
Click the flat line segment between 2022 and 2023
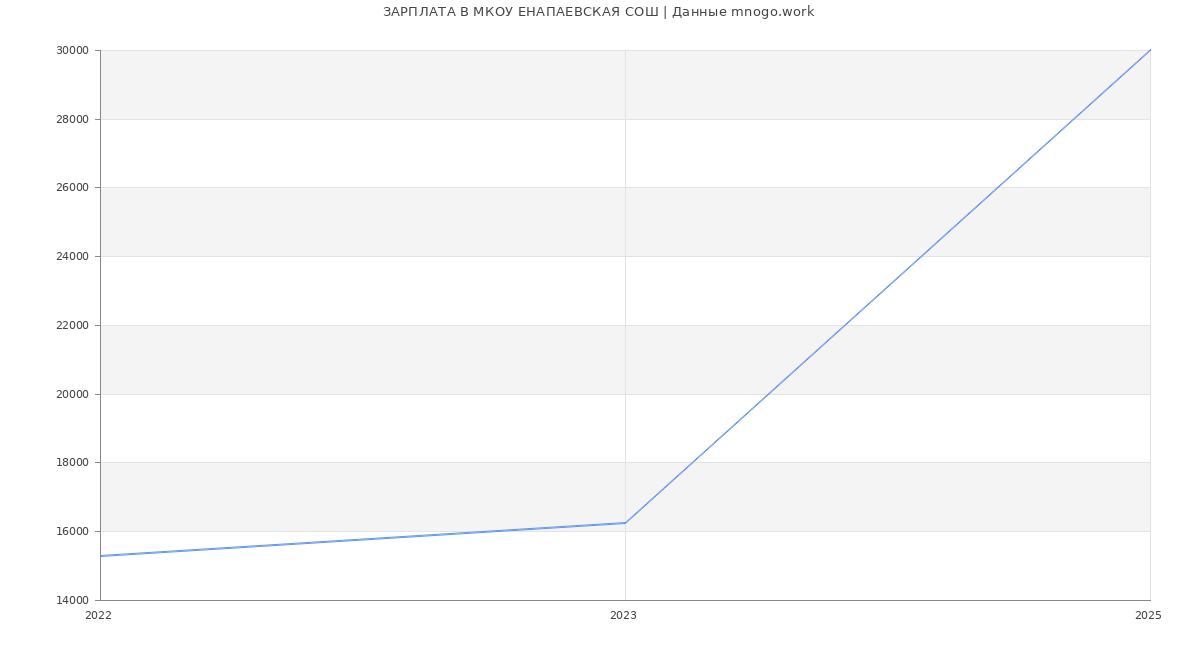click(360, 540)
